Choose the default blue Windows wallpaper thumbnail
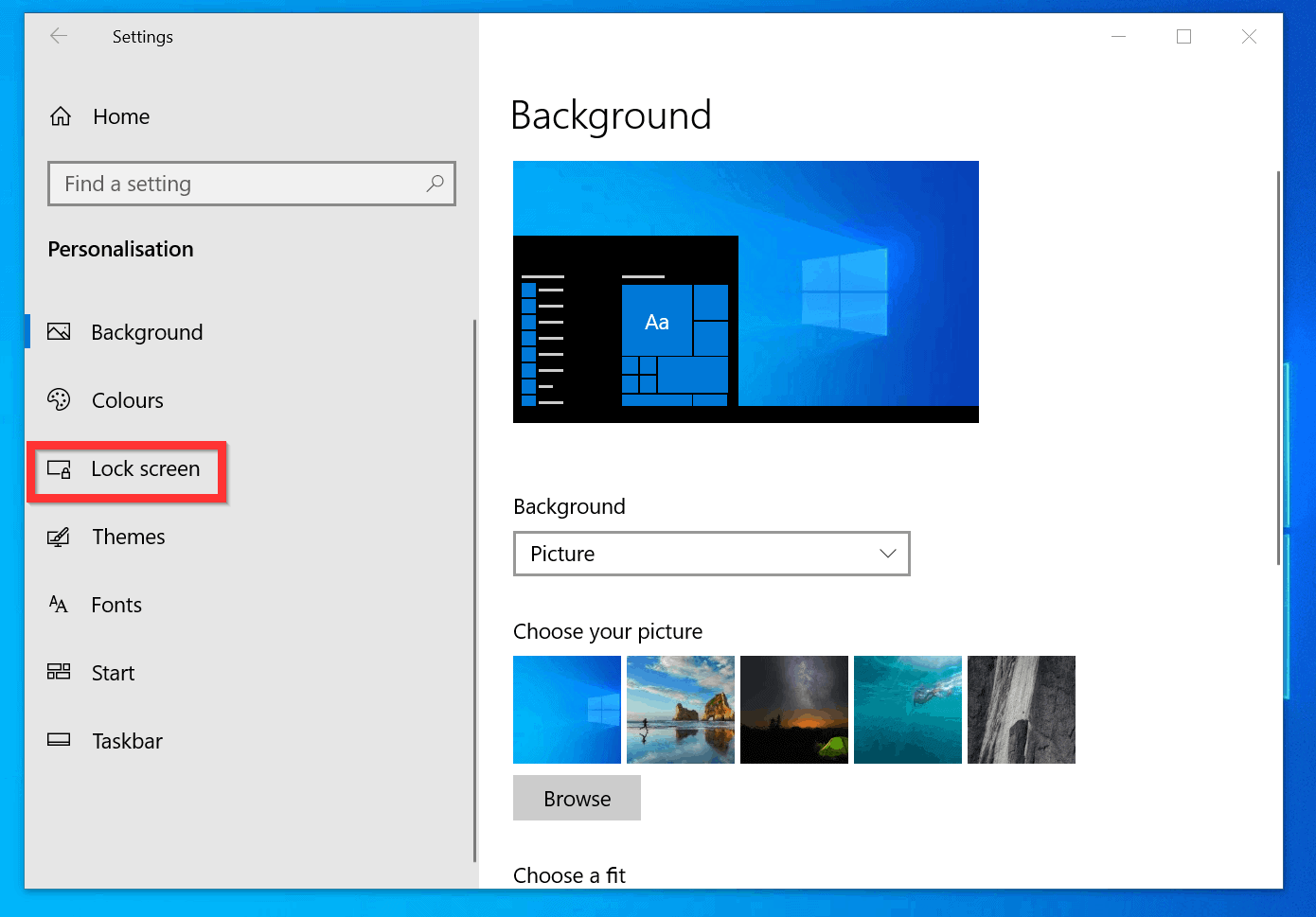The height and width of the screenshot is (917, 1316). (566, 710)
